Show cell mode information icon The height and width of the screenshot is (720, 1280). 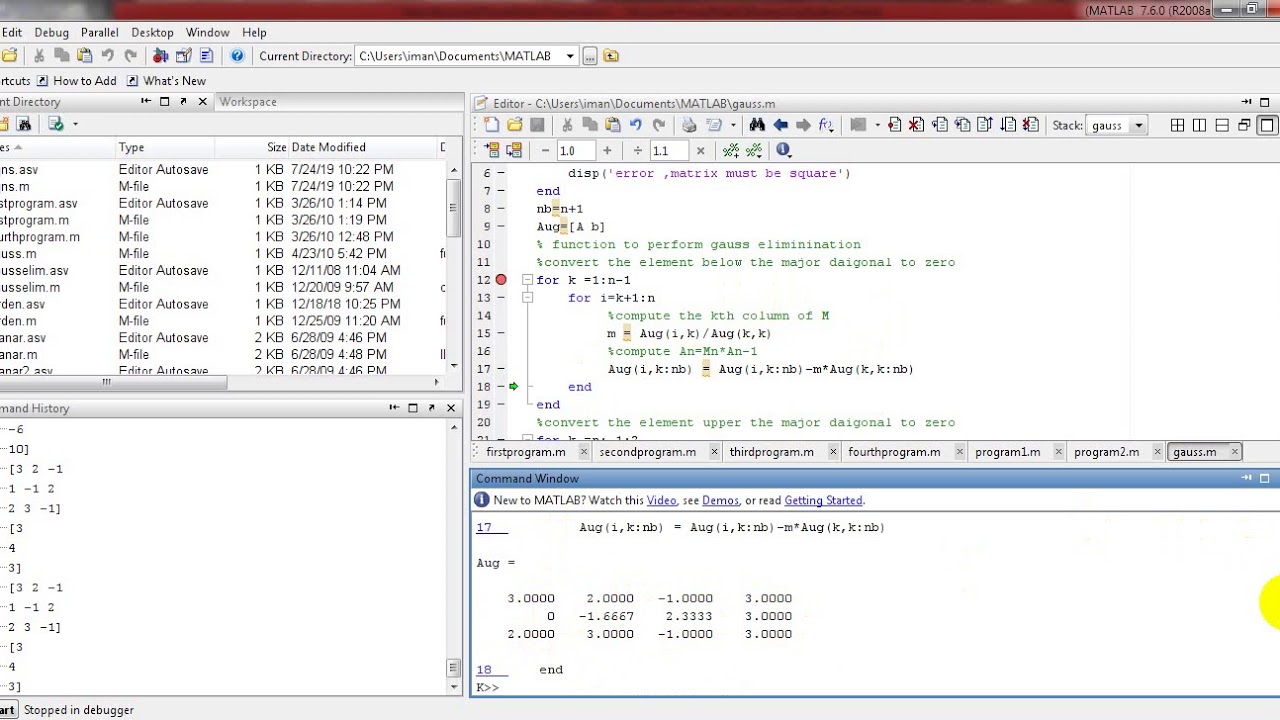pyautogui.click(x=783, y=150)
